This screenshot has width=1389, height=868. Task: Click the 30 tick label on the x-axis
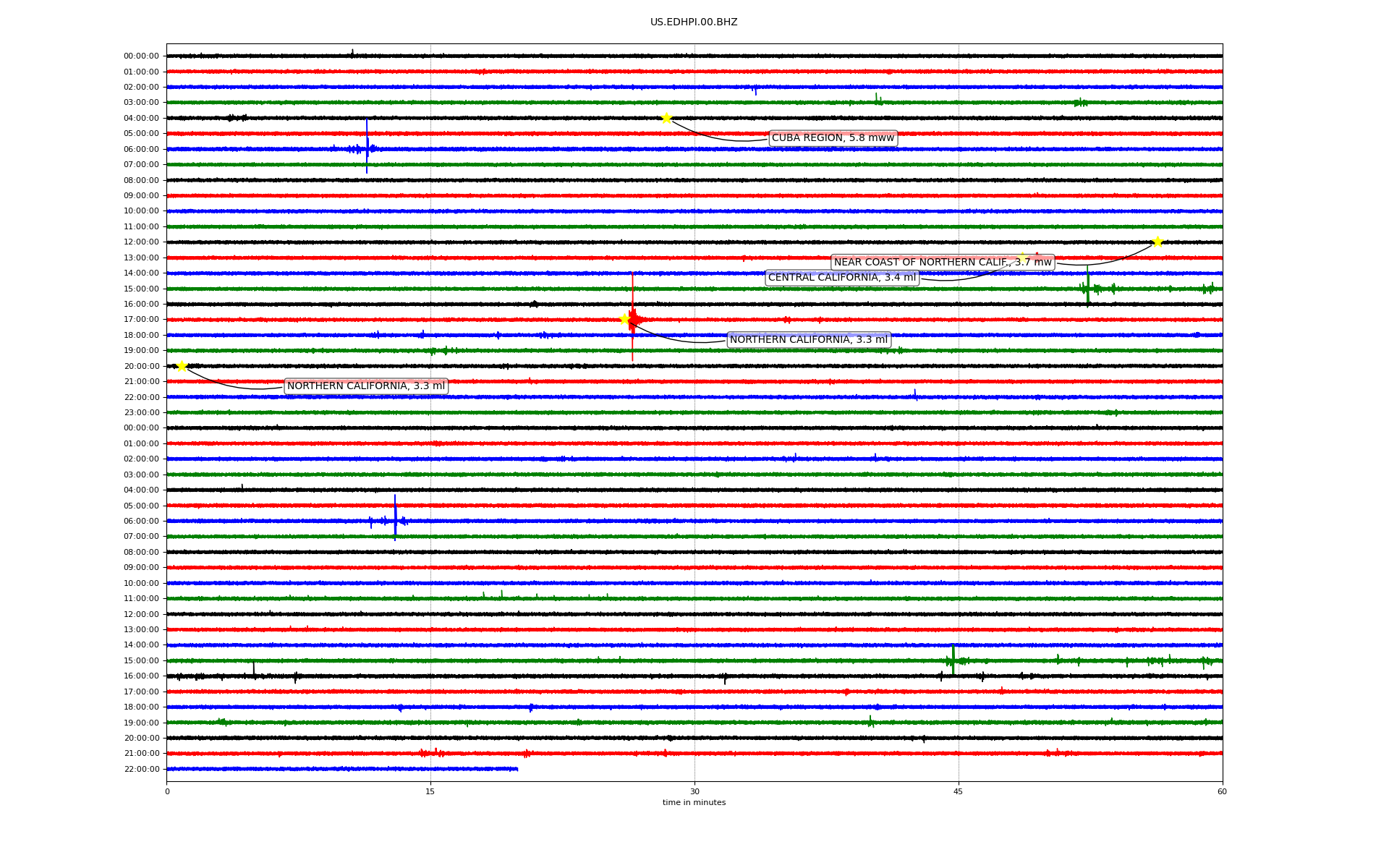(x=694, y=791)
